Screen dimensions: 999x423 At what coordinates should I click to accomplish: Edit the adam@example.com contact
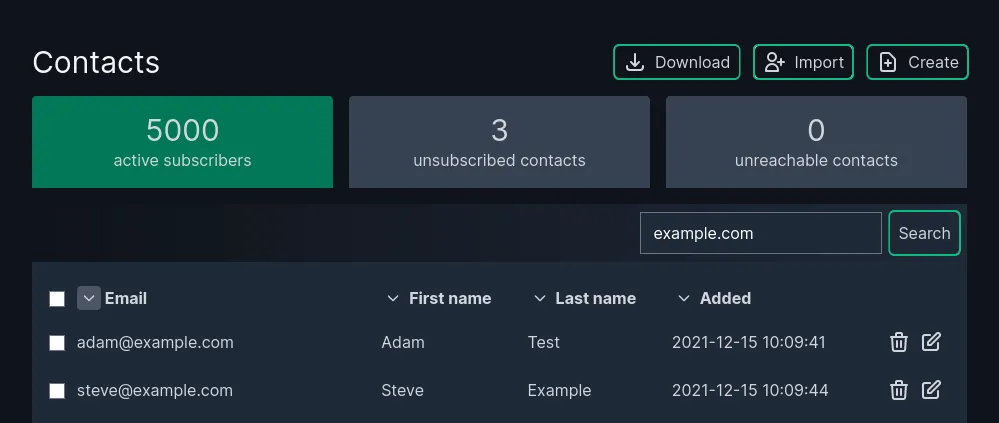click(x=931, y=342)
